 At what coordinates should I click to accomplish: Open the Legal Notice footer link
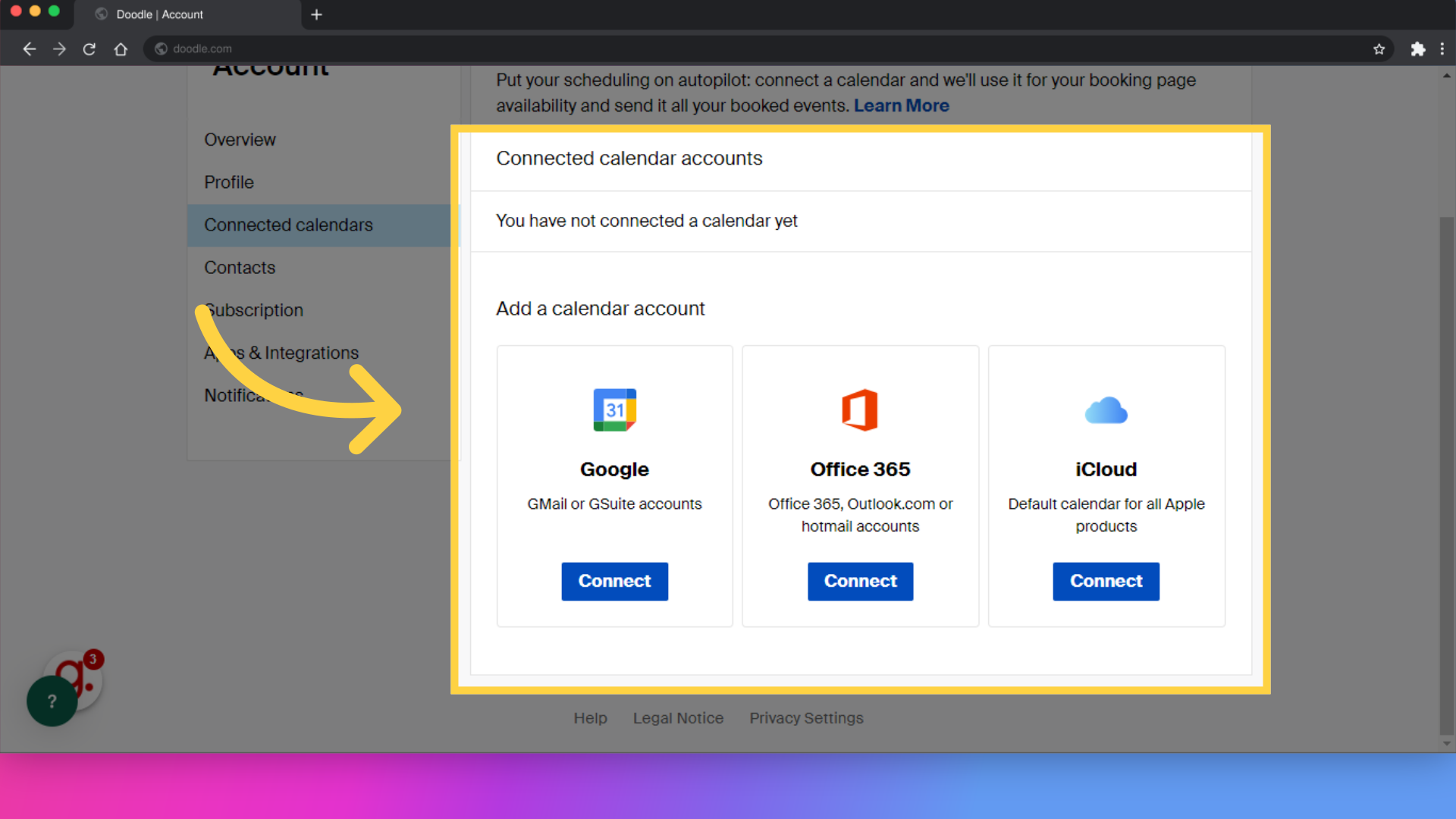(x=678, y=718)
